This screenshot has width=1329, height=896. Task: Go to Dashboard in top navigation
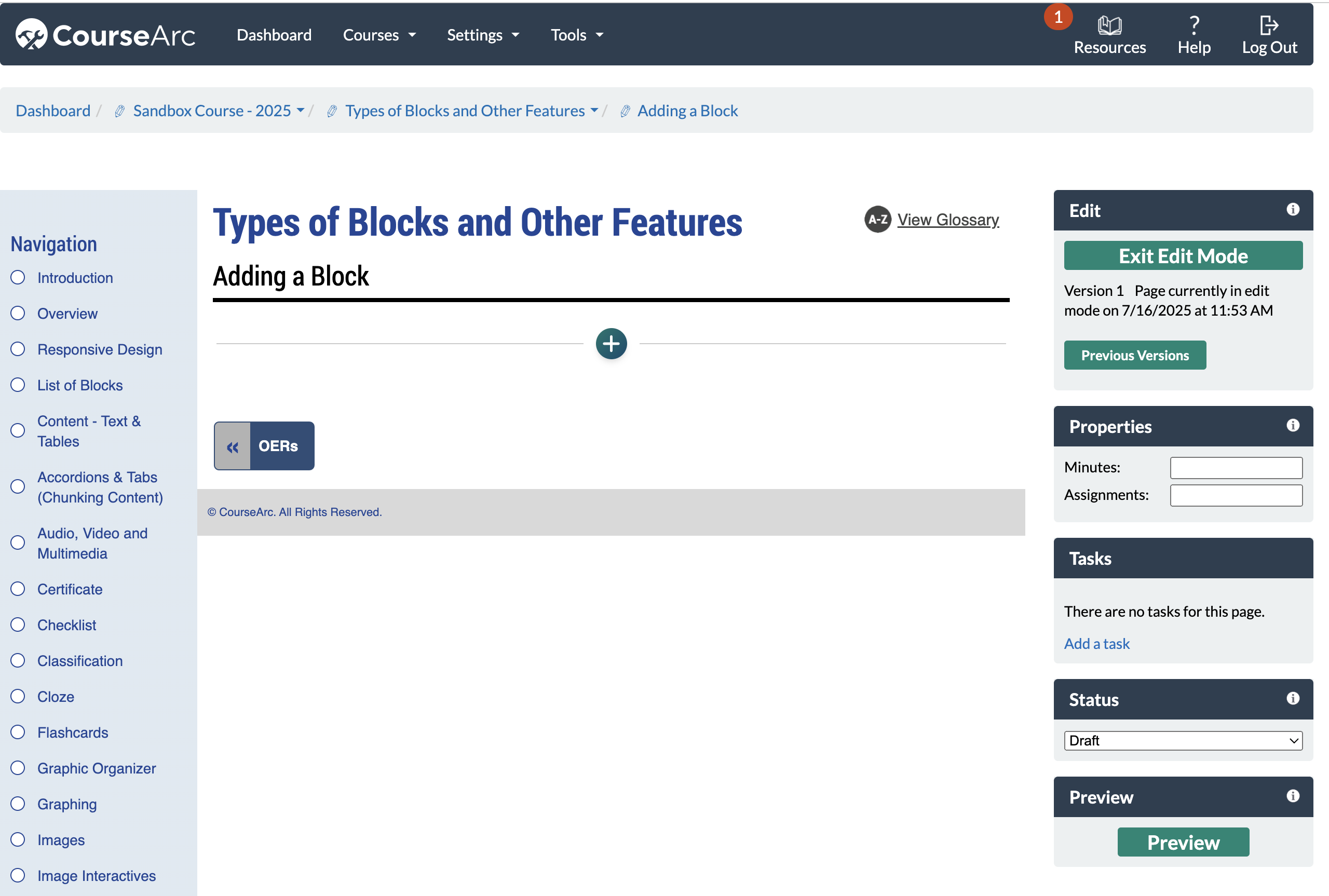(x=274, y=35)
